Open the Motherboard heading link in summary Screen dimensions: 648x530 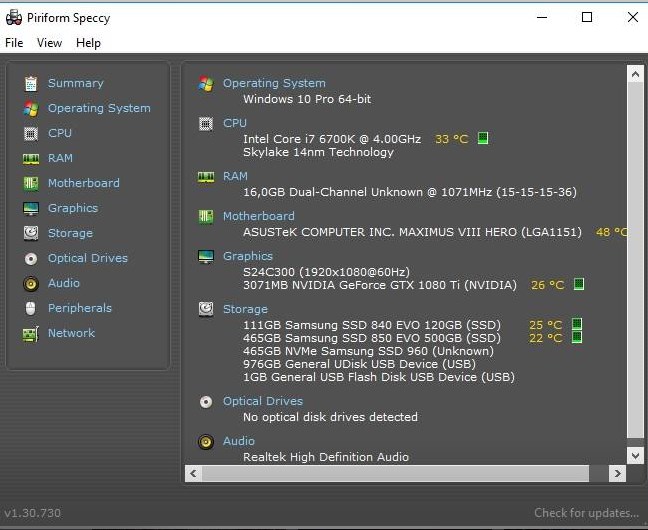[x=259, y=216]
